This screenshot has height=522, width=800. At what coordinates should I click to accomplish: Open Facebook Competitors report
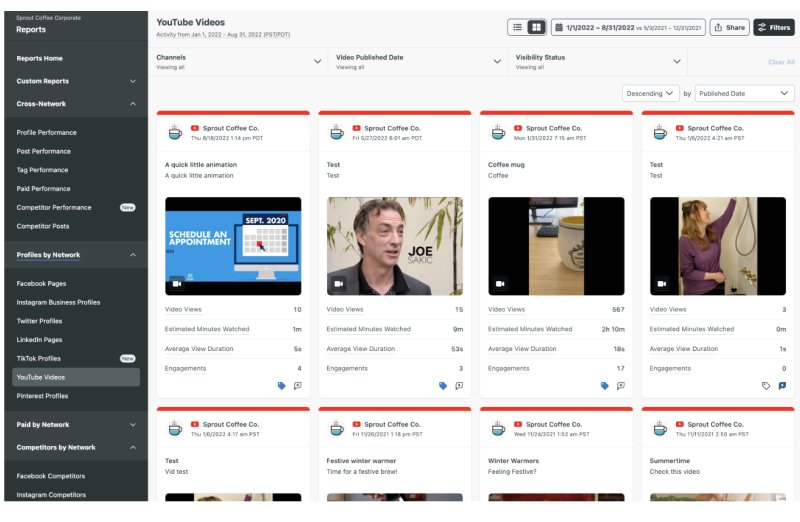(x=51, y=476)
